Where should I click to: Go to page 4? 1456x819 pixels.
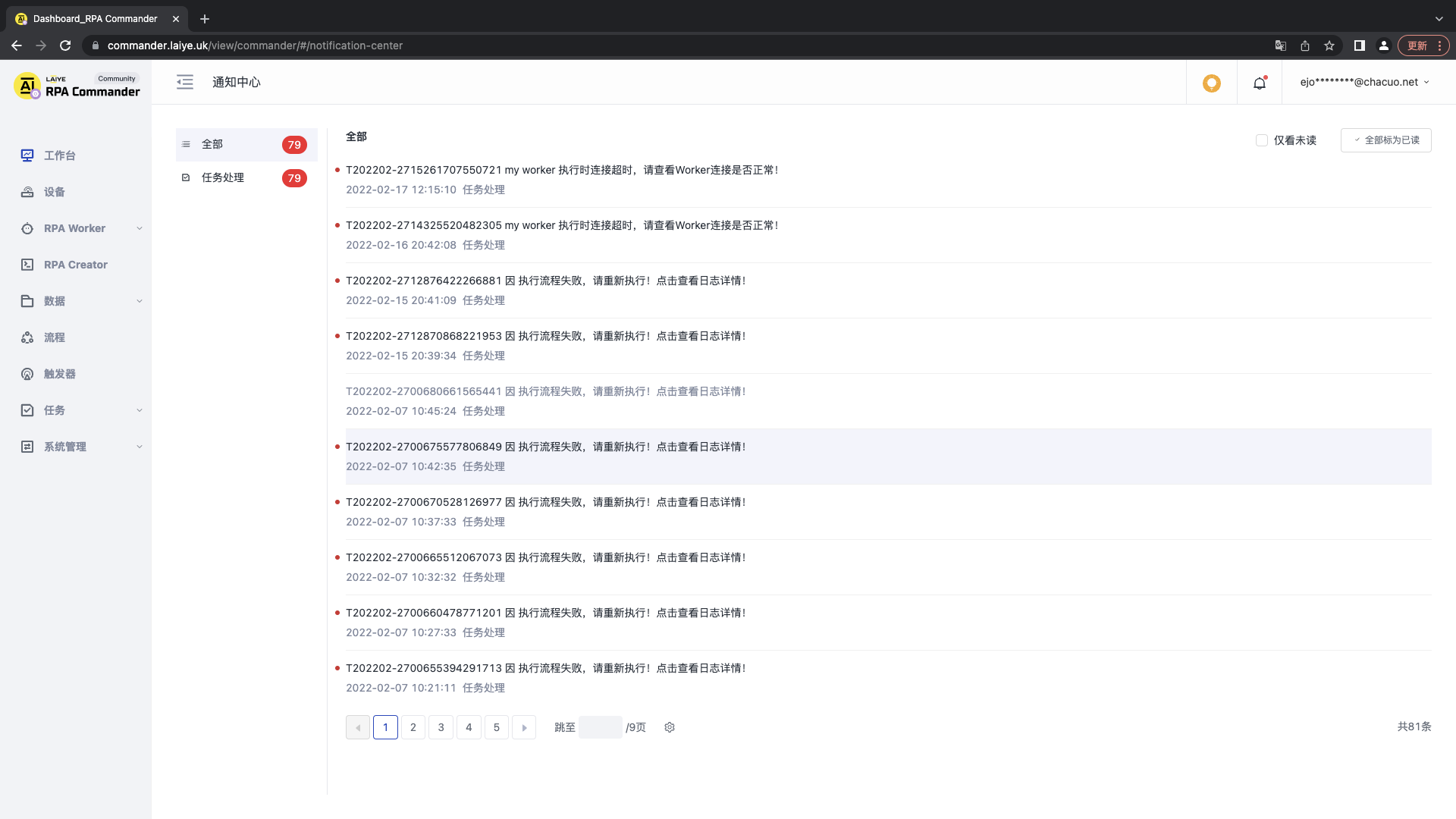tap(469, 727)
